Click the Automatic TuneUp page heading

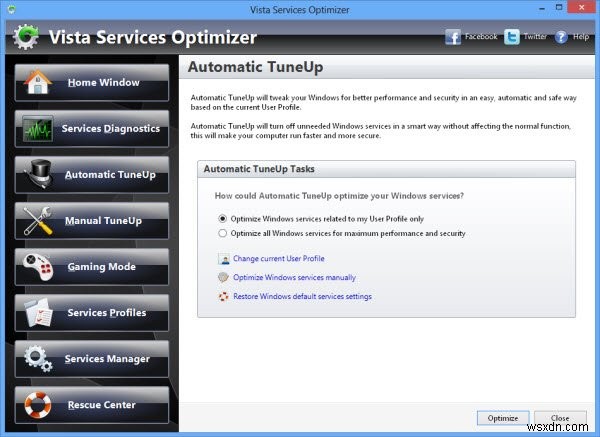pos(256,67)
